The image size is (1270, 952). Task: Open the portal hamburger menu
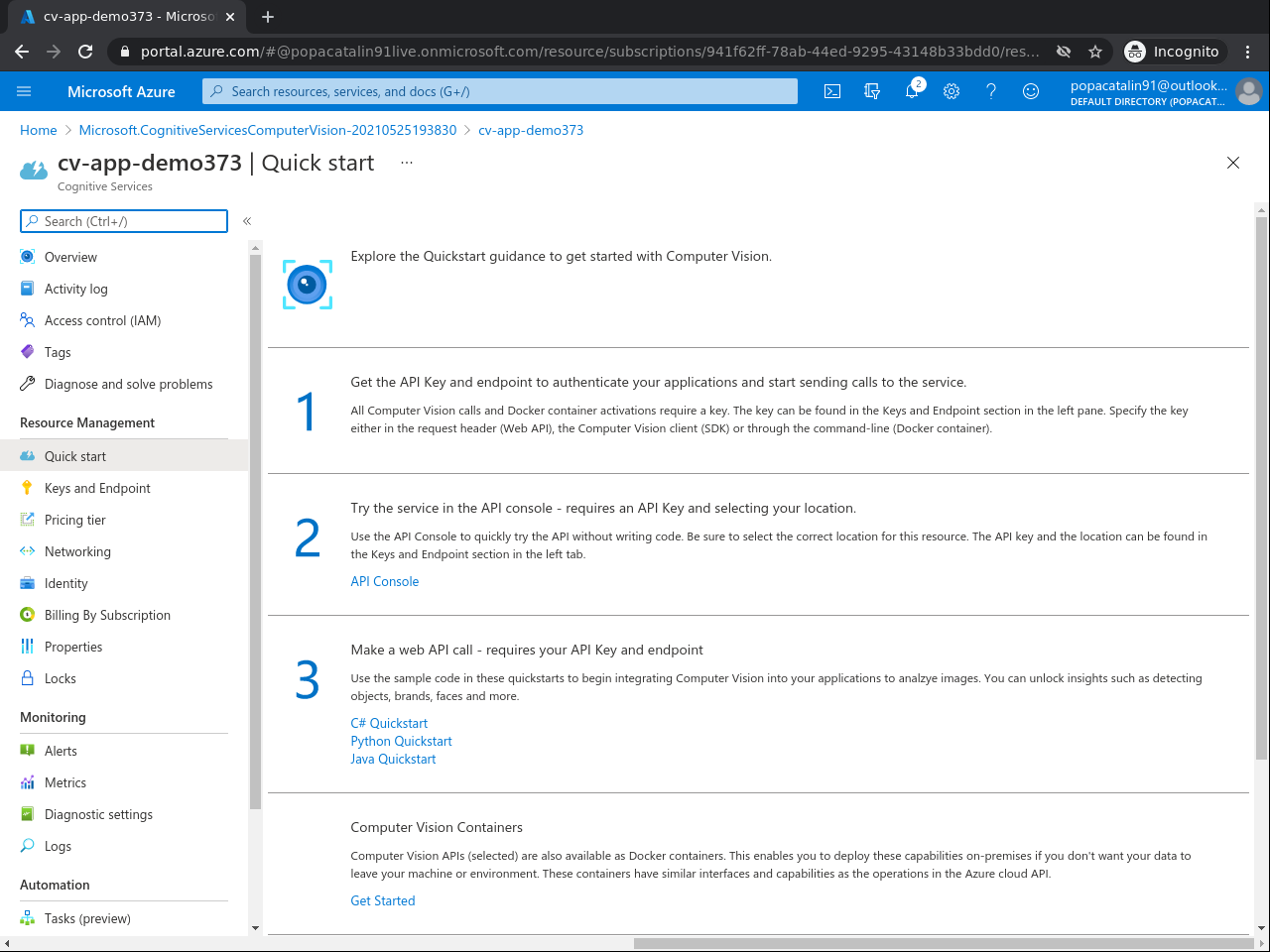(24, 91)
